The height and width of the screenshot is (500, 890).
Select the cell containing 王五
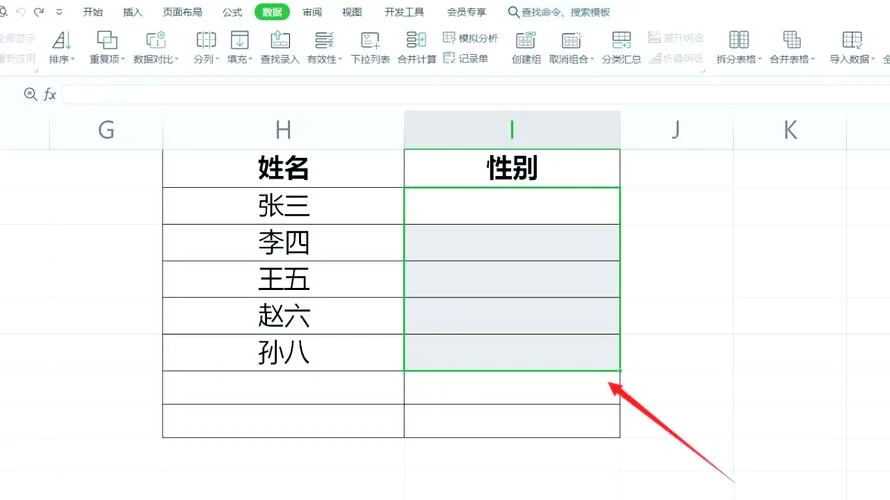[283, 279]
